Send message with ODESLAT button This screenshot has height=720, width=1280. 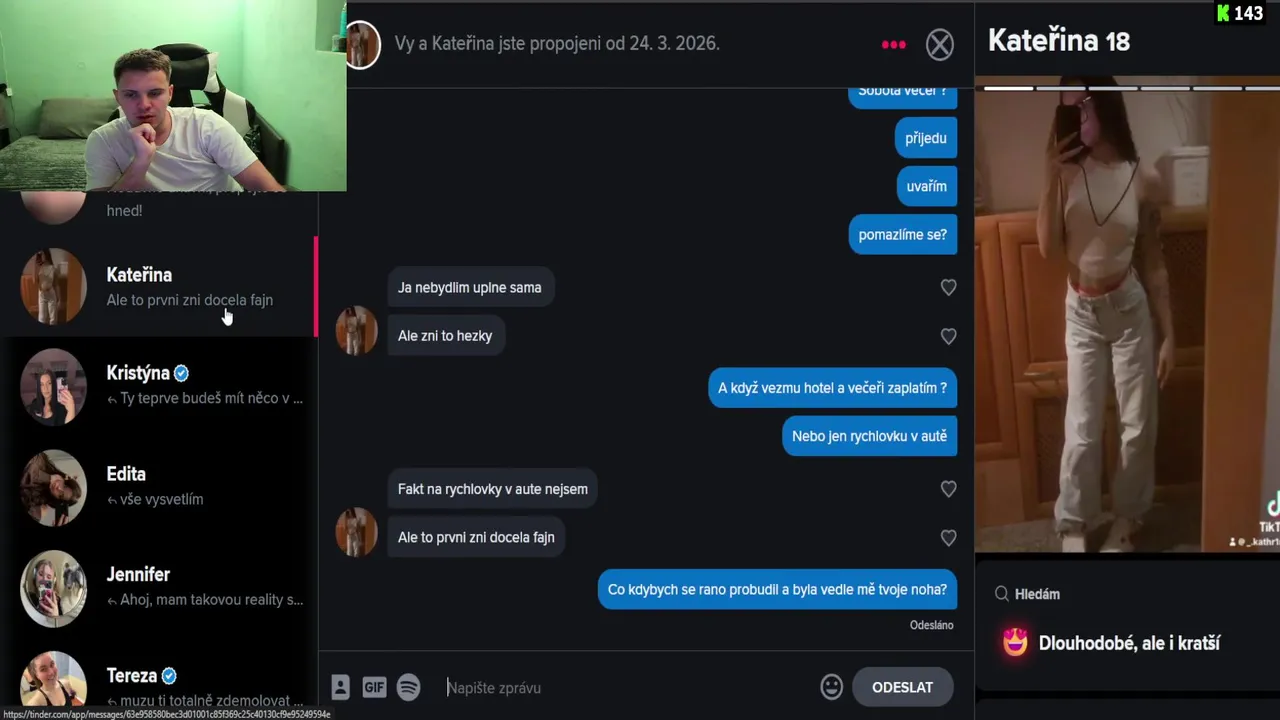(x=902, y=687)
